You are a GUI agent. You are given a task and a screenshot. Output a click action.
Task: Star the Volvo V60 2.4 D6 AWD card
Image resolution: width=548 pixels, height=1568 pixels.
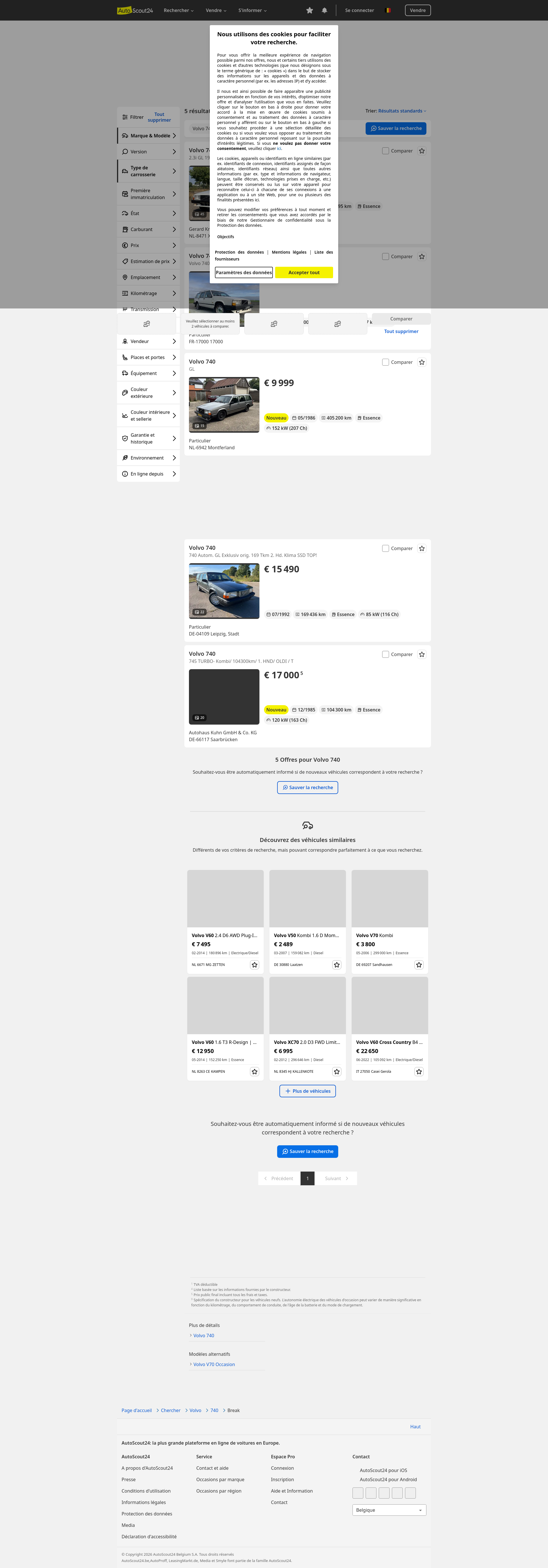click(x=255, y=965)
